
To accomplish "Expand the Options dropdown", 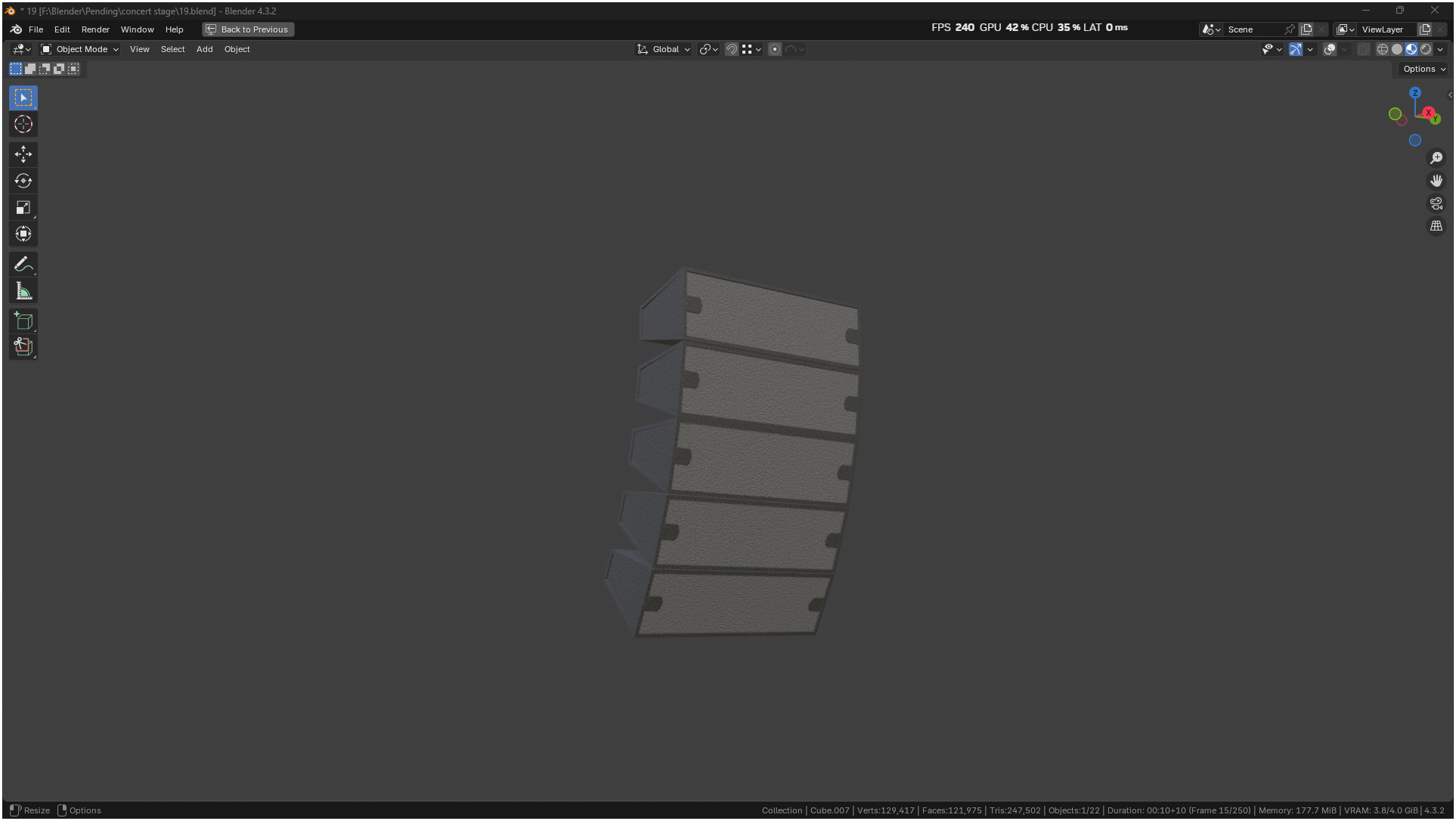I will pyautogui.click(x=1423, y=69).
